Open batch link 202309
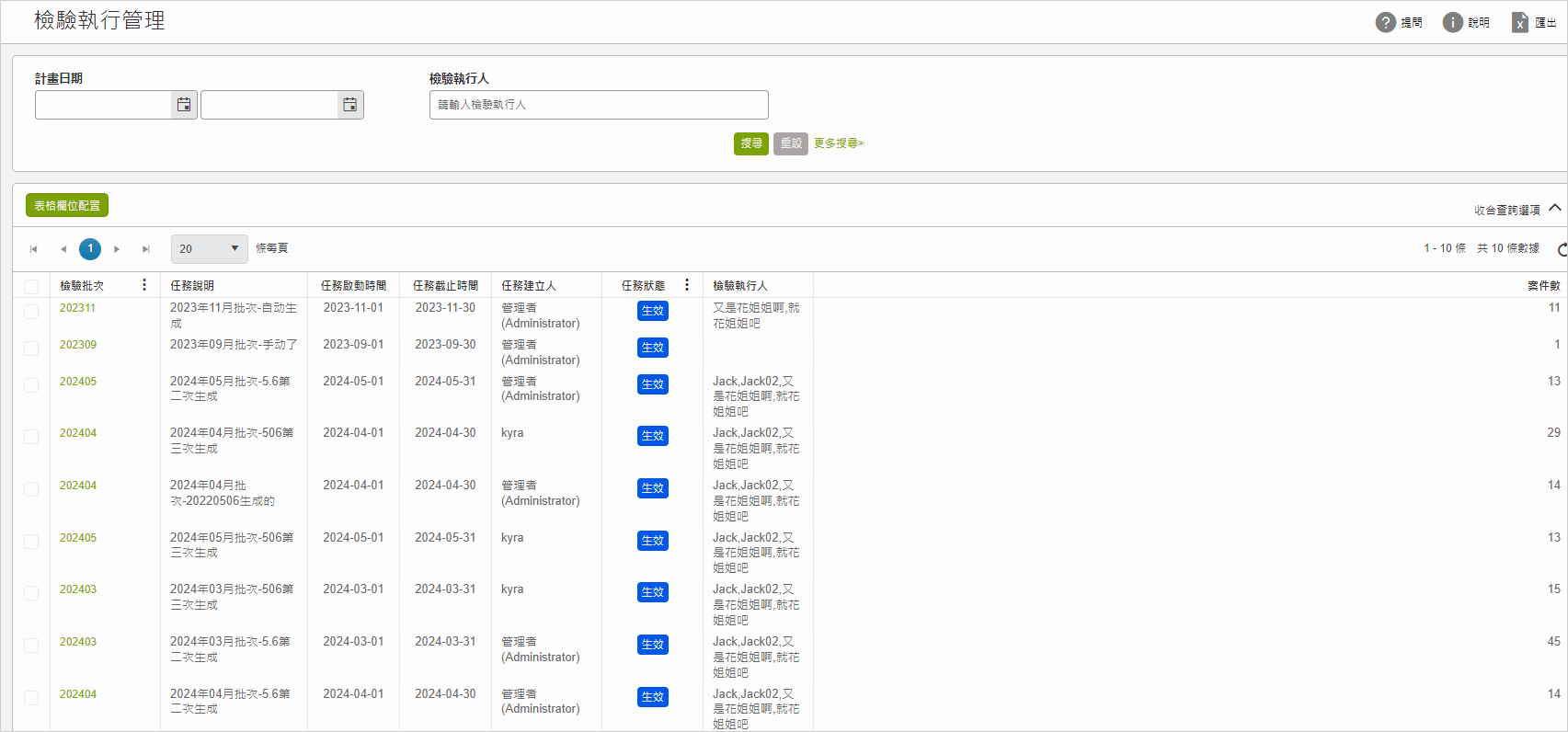The image size is (1568, 732). [x=78, y=345]
